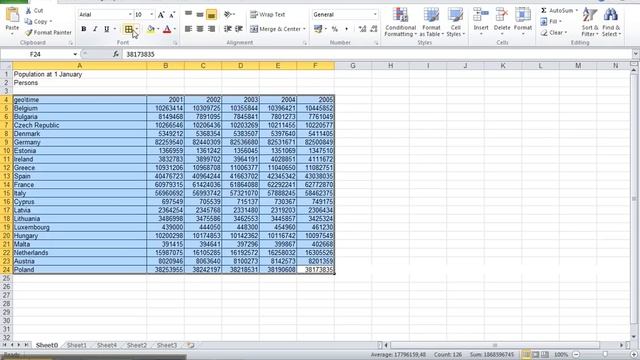640x360 pixels.
Task: Apply red font color A icon
Action: click(x=167, y=29)
